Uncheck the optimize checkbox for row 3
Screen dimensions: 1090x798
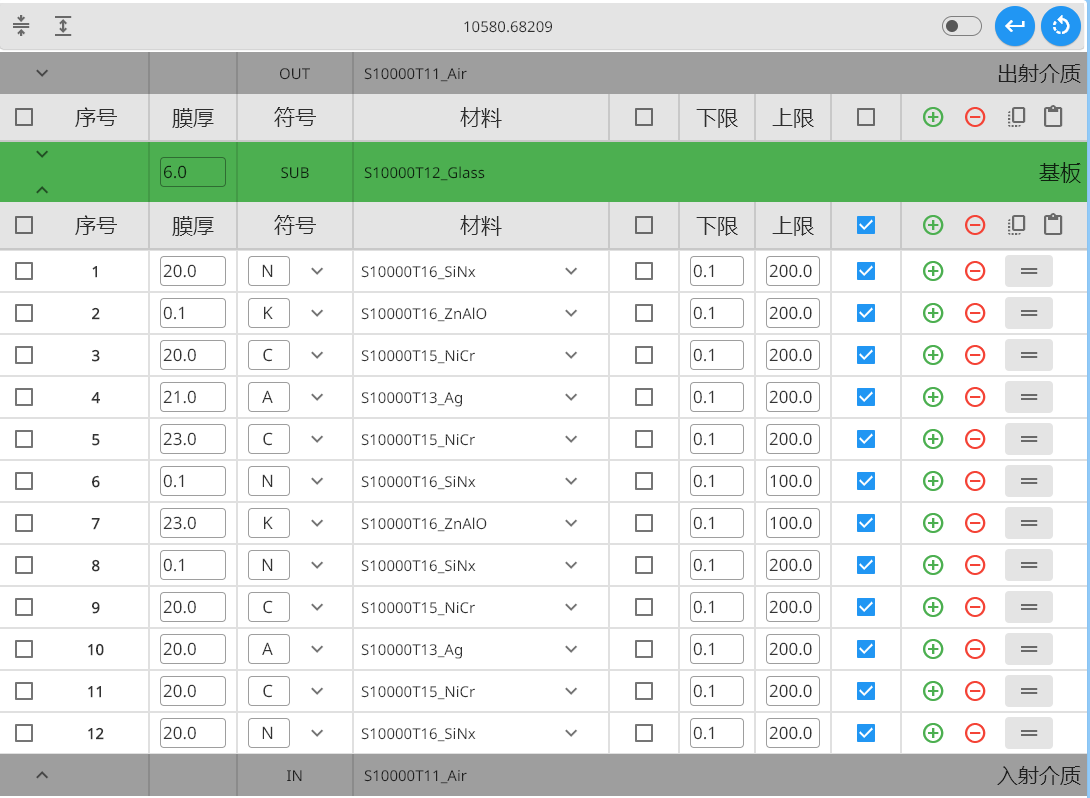(x=866, y=355)
